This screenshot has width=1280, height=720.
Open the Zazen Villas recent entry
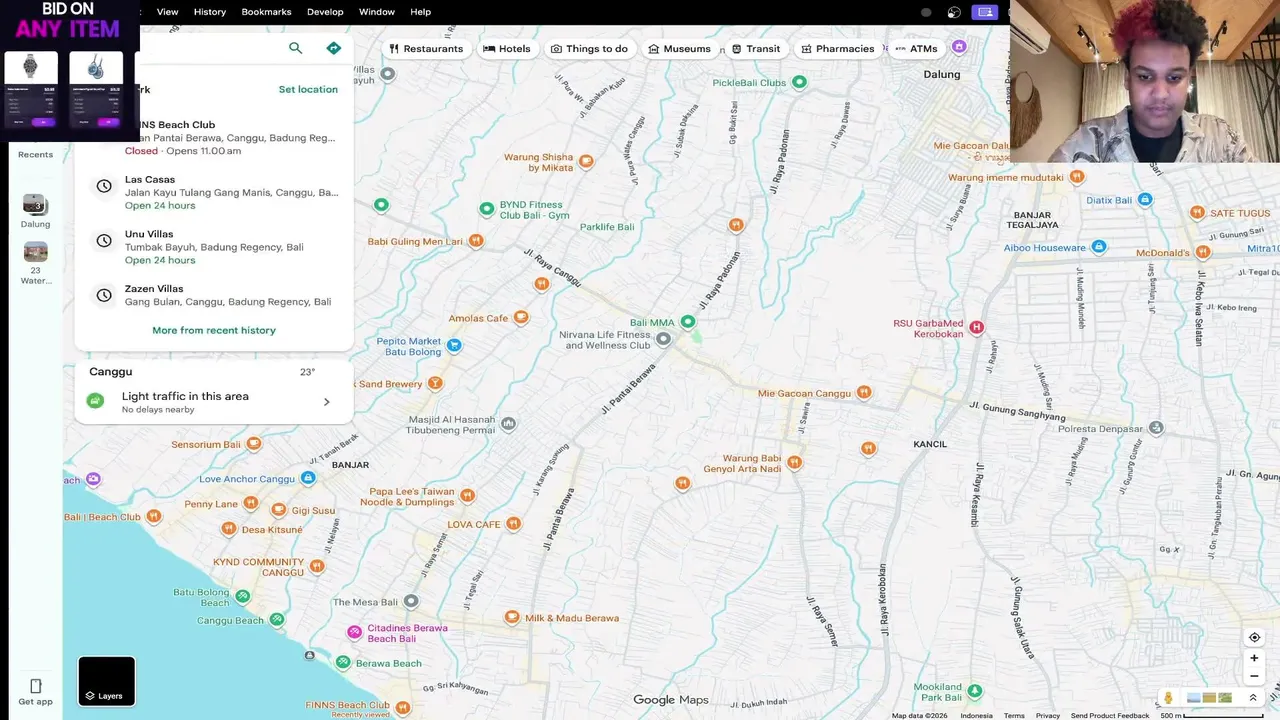[214, 295]
